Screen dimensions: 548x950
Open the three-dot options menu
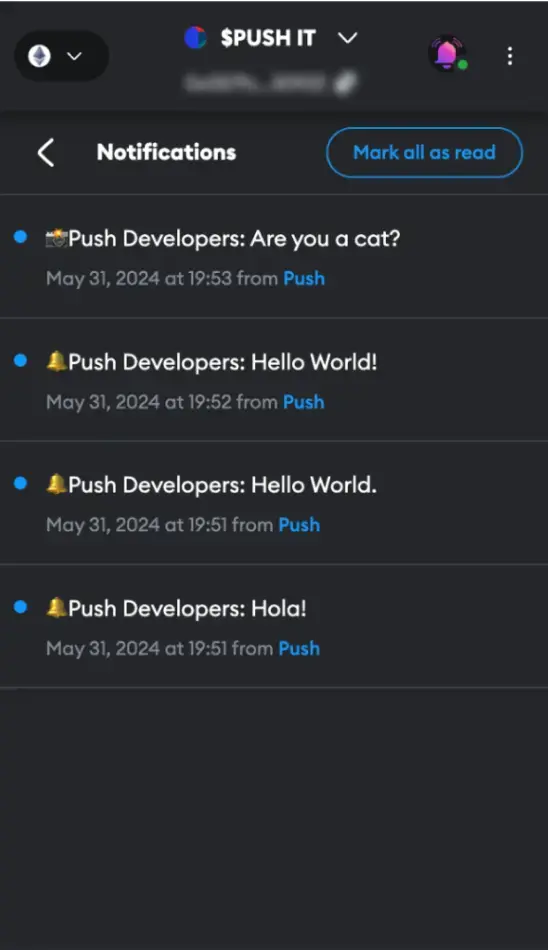pos(510,56)
